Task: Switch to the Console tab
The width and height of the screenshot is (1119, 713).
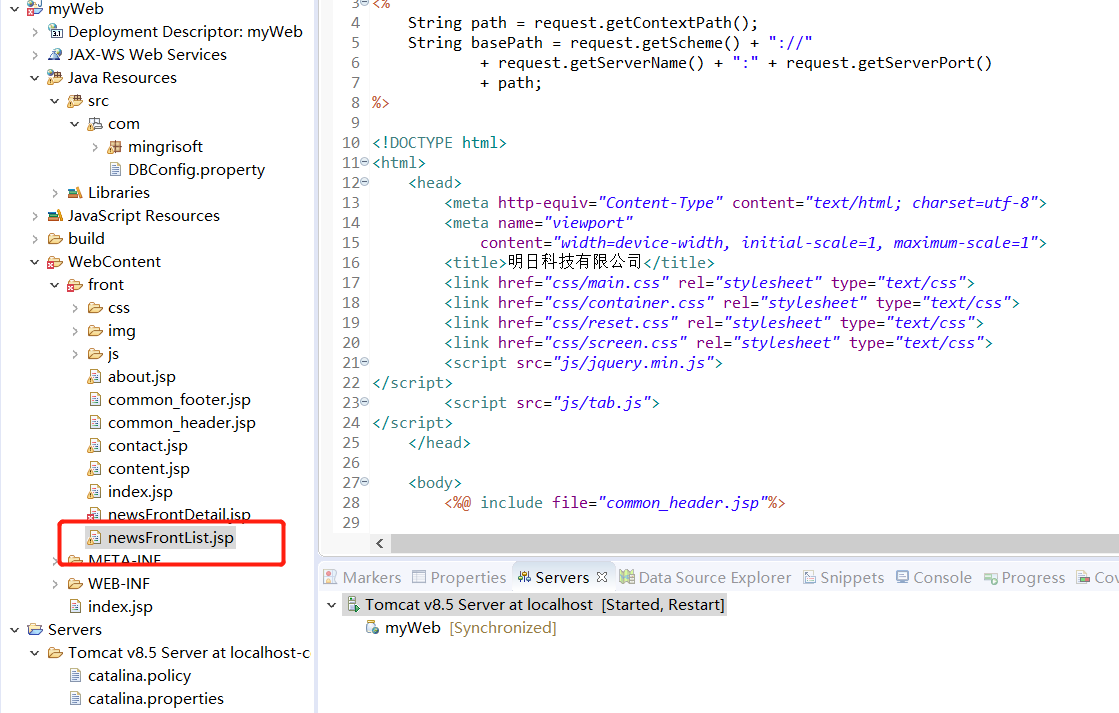Action: click(934, 577)
